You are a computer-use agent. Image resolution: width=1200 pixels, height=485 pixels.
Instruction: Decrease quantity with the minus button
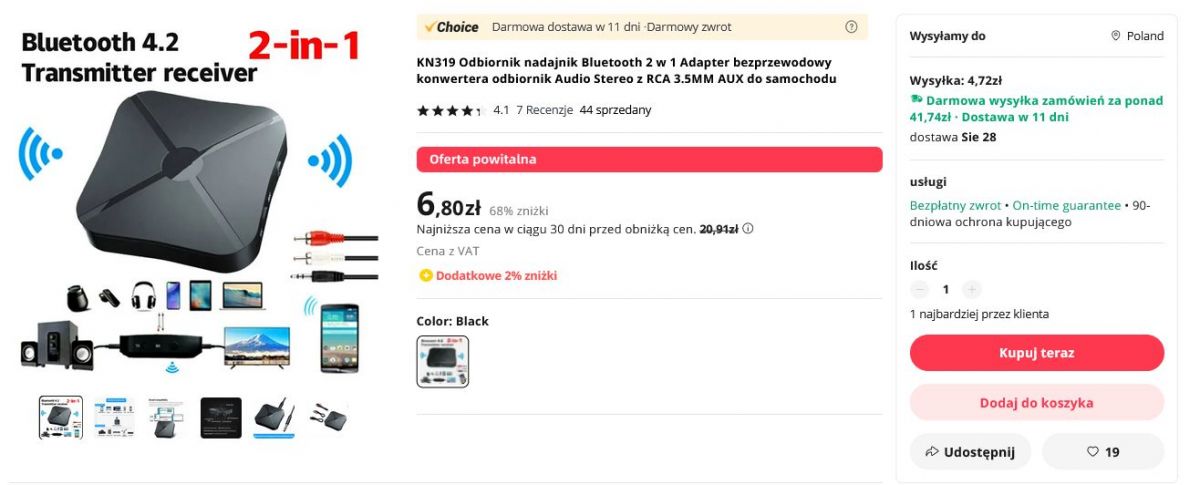coord(920,289)
